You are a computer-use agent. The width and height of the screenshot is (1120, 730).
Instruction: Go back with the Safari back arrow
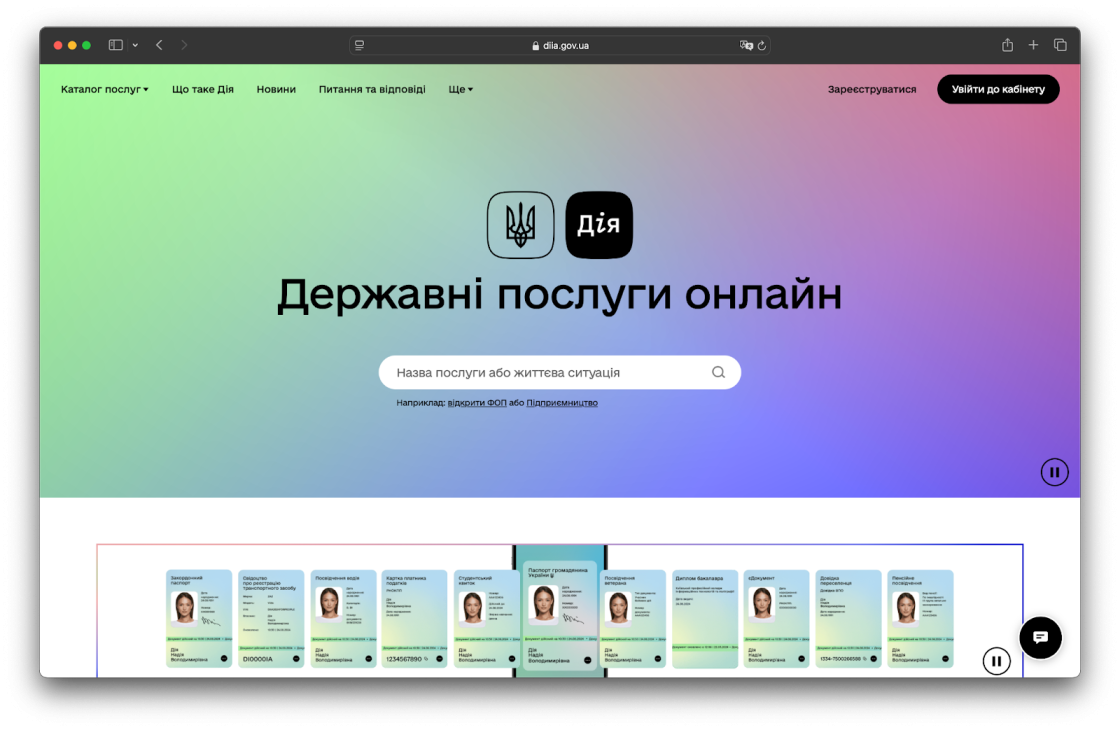(x=159, y=45)
